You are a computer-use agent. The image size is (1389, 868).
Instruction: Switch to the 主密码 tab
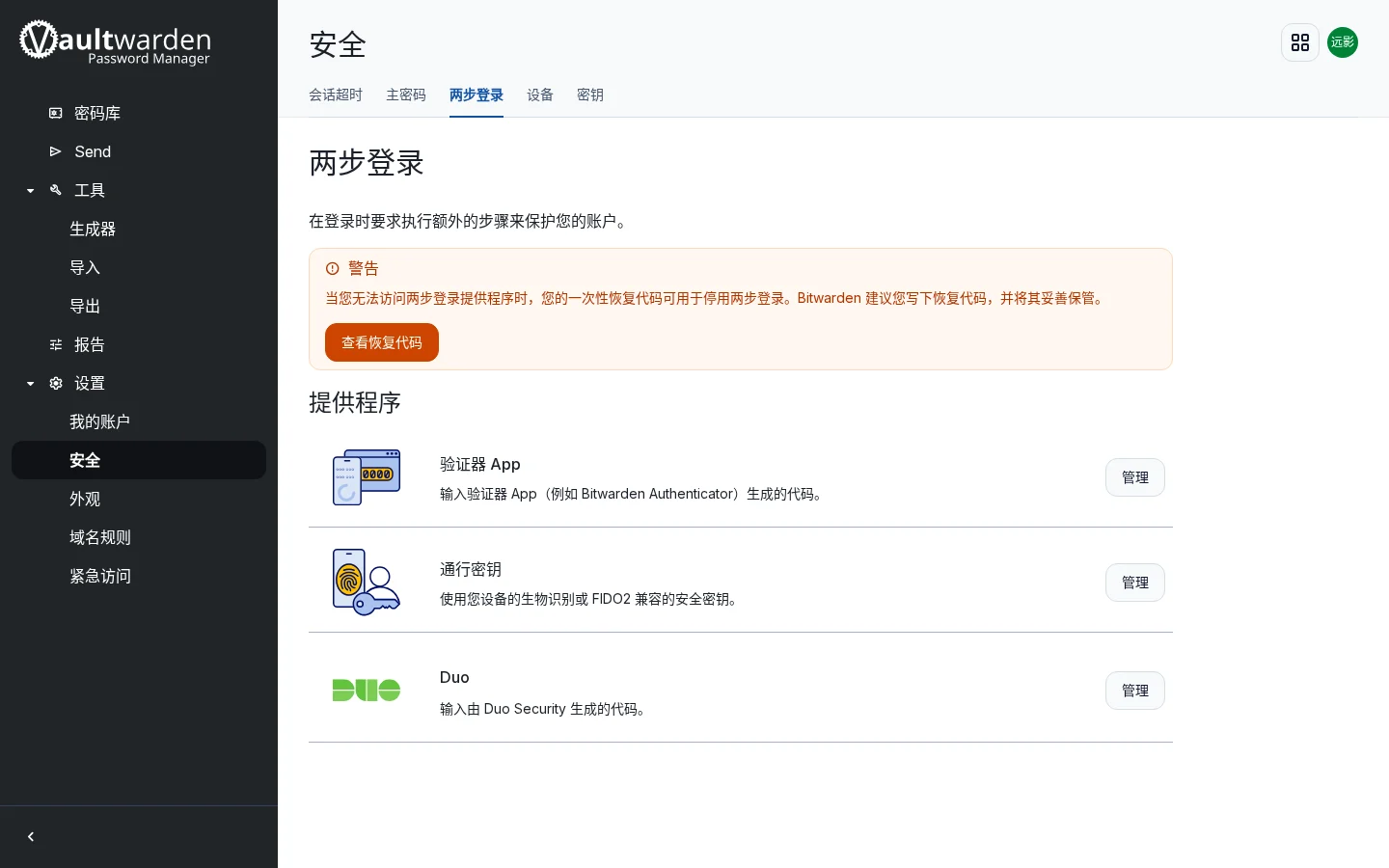[406, 95]
